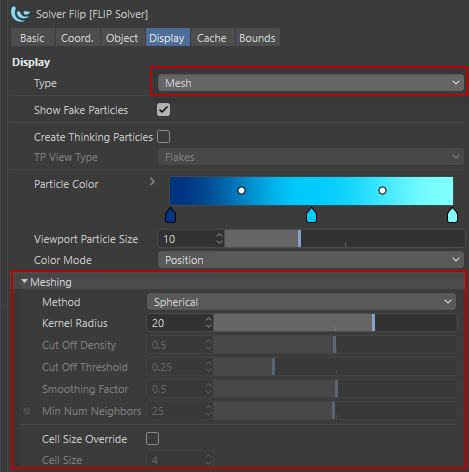The image size is (469, 472).
Task: Open the Meshing Method dropdown
Action: 301,302
